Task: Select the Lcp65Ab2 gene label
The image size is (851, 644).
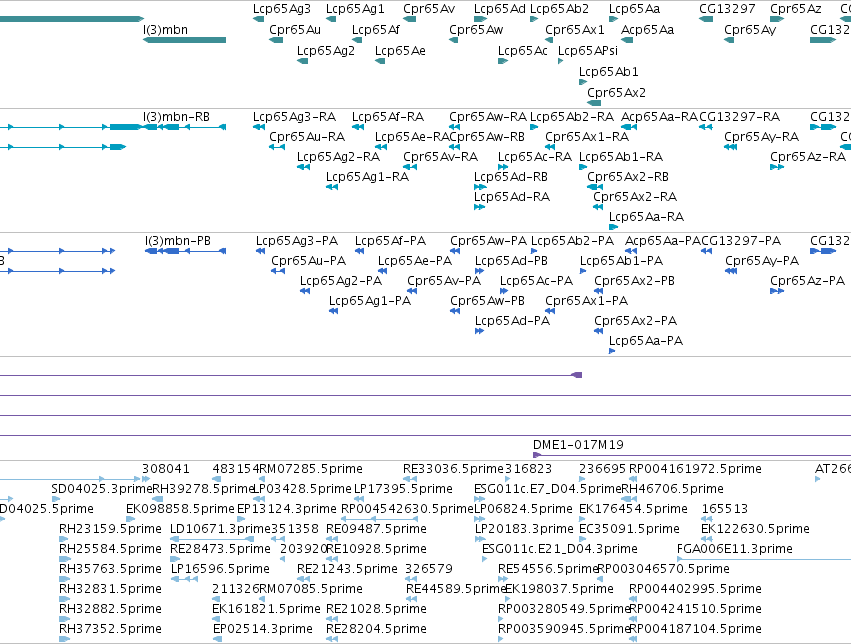Action: pyautogui.click(x=559, y=9)
